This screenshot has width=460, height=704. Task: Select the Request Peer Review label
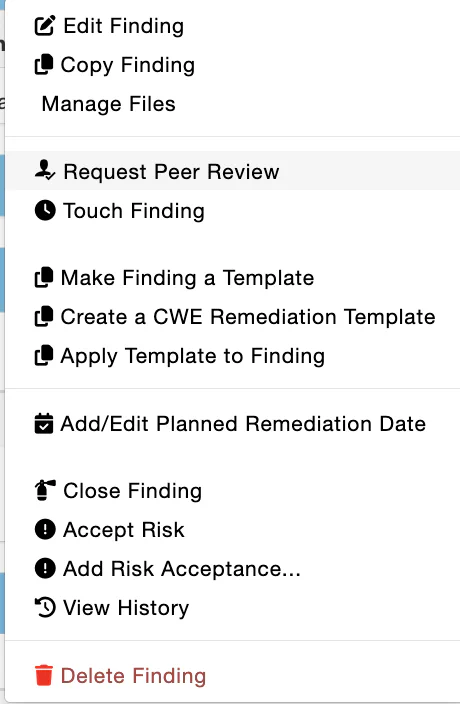pyautogui.click(x=171, y=172)
